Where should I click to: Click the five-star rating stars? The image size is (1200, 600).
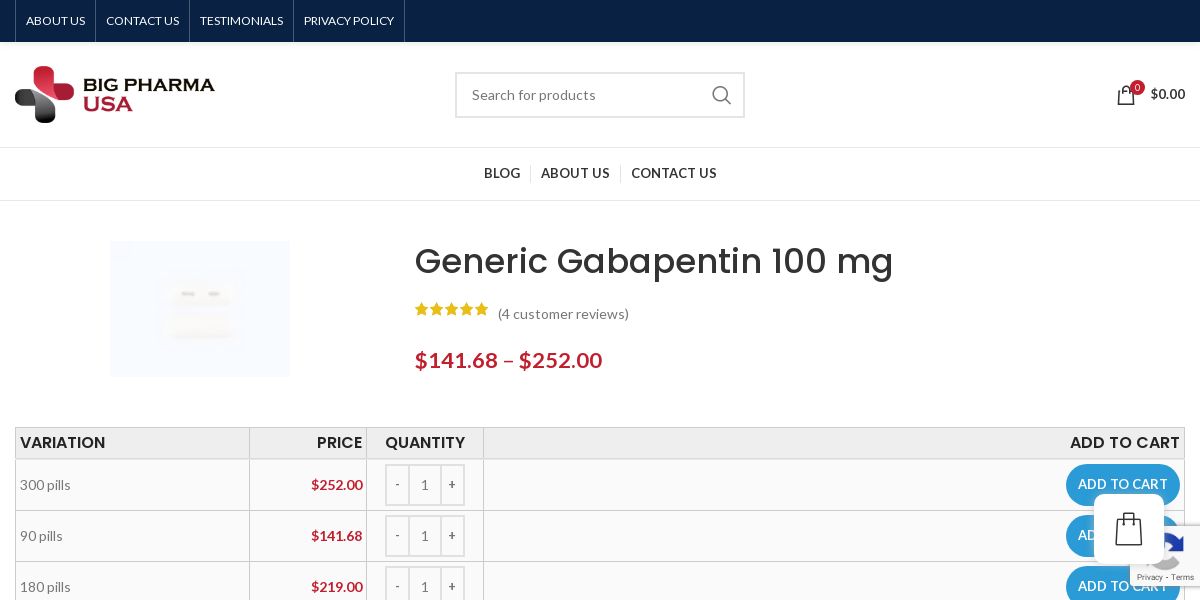click(451, 310)
